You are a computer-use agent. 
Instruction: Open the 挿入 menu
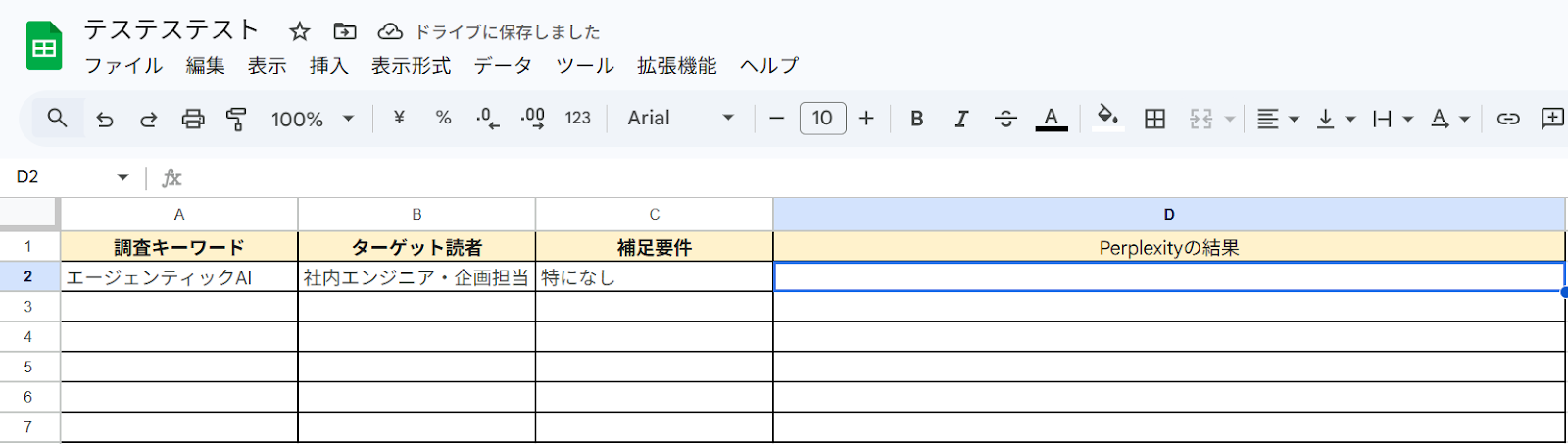tap(329, 66)
